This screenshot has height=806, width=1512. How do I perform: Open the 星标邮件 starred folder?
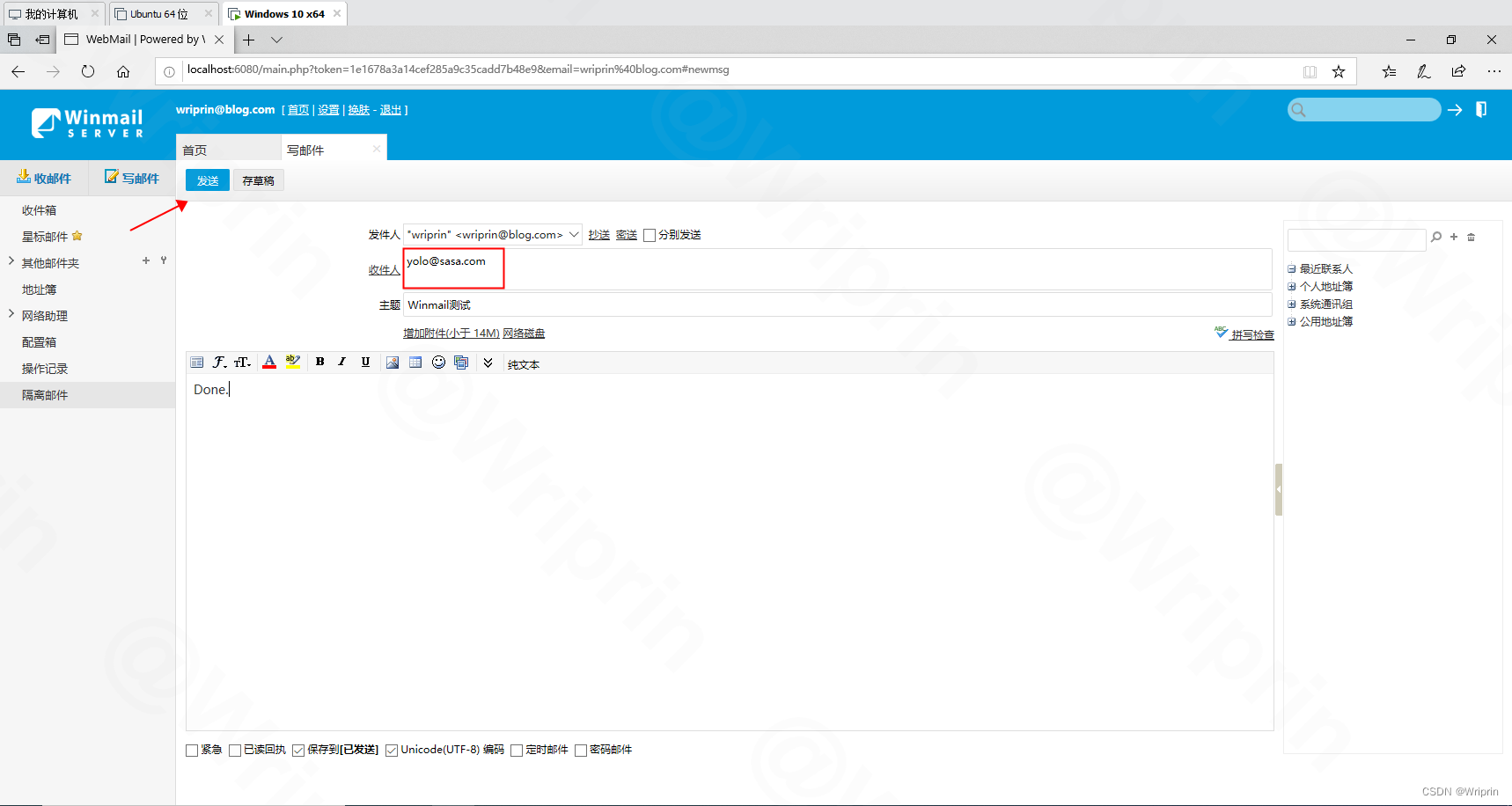45,237
